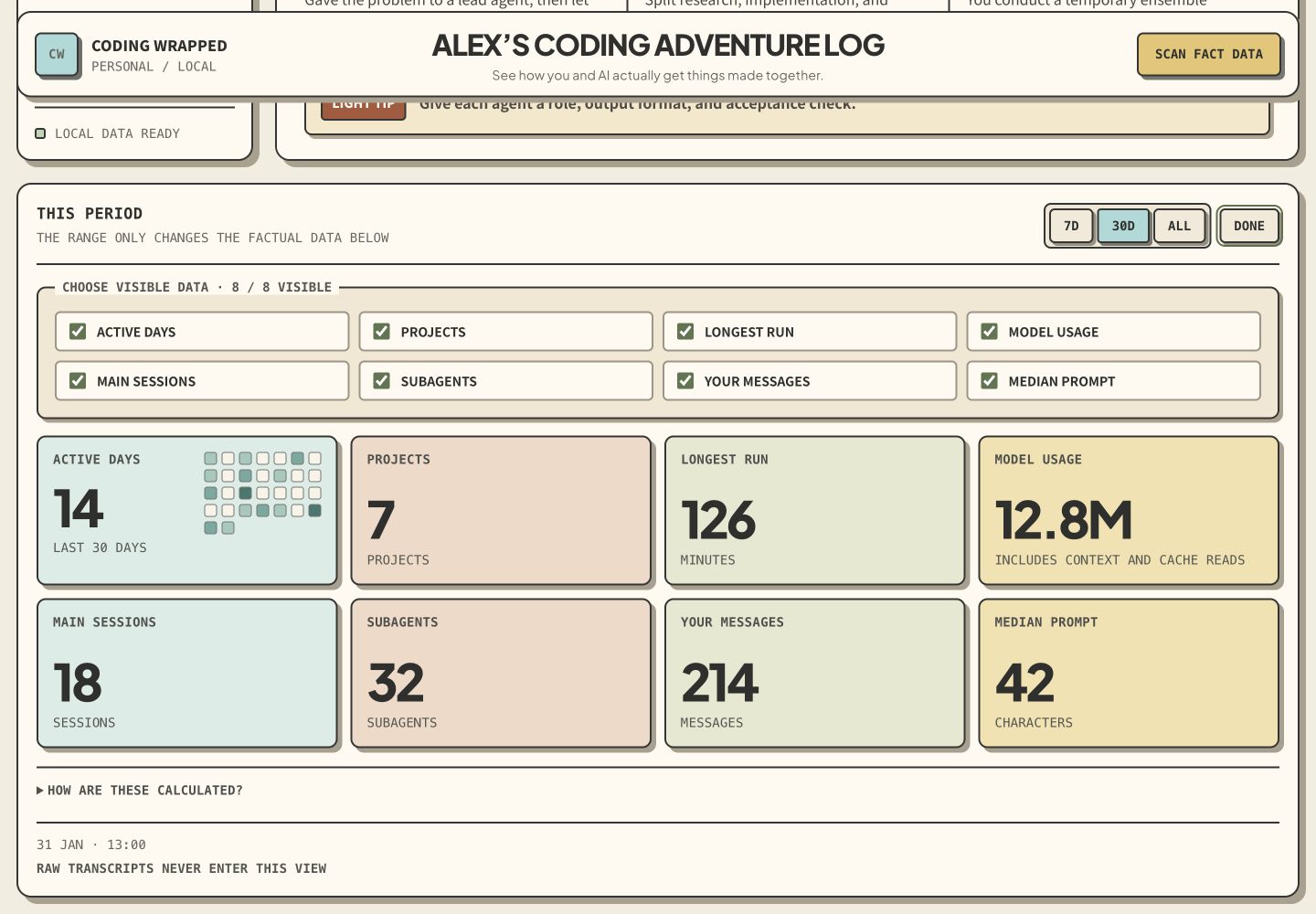Open the Active Days stat card
The image size is (1316, 914).
coord(187,510)
